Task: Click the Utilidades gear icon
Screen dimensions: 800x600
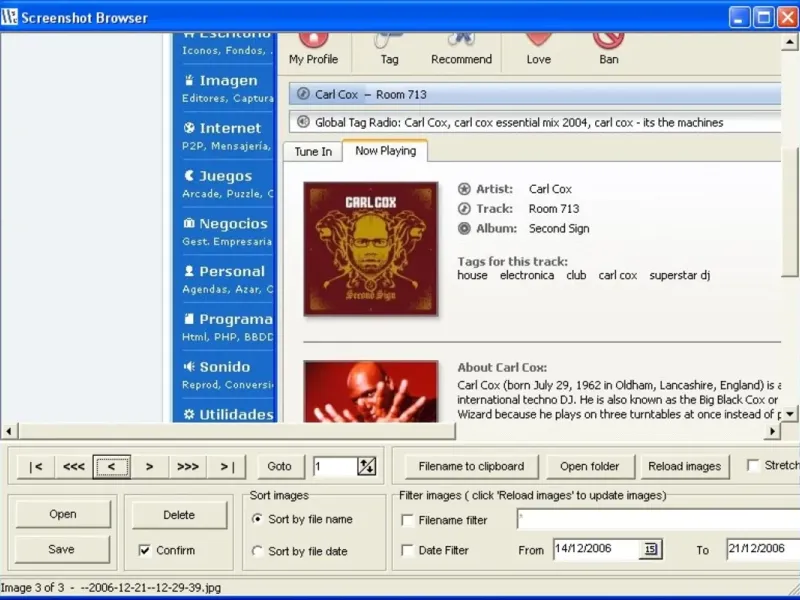Action: pos(189,414)
